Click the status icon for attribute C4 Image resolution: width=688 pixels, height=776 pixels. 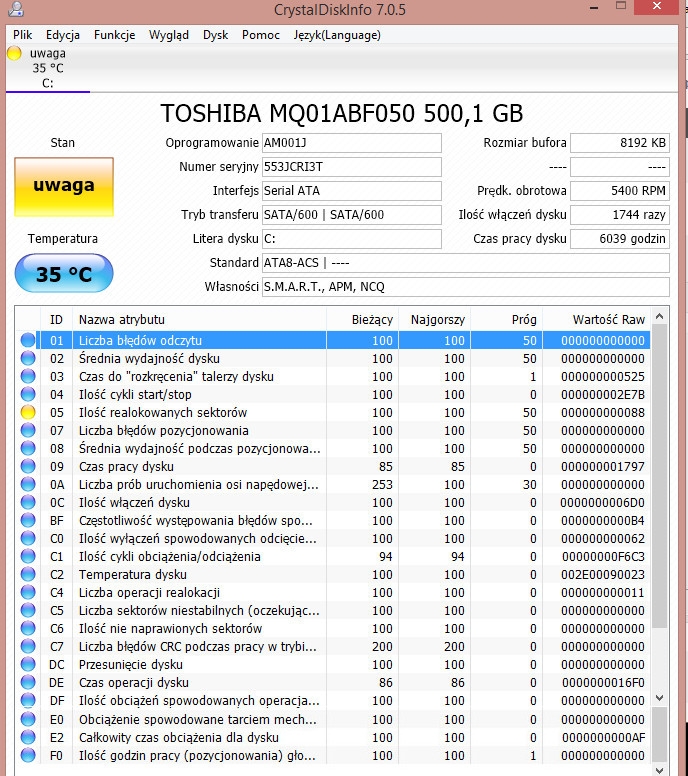coord(28,592)
